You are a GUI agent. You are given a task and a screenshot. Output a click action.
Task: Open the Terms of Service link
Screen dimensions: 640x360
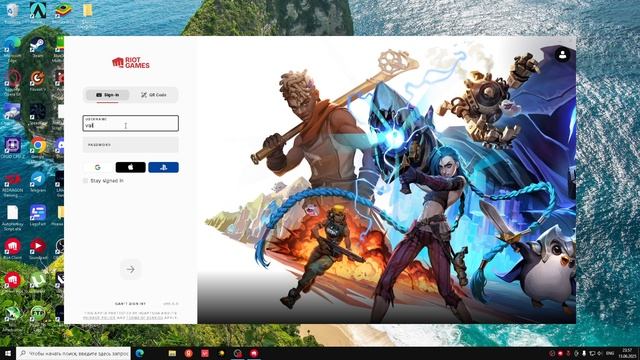(x=145, y=318)
